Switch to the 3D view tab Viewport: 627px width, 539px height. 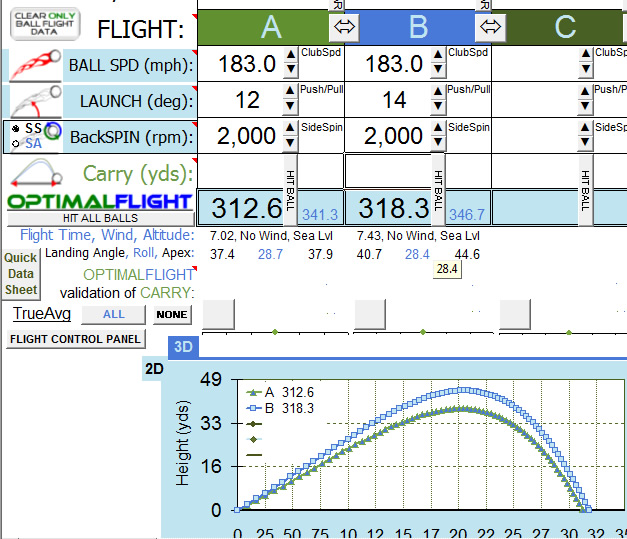pos(183,347)
